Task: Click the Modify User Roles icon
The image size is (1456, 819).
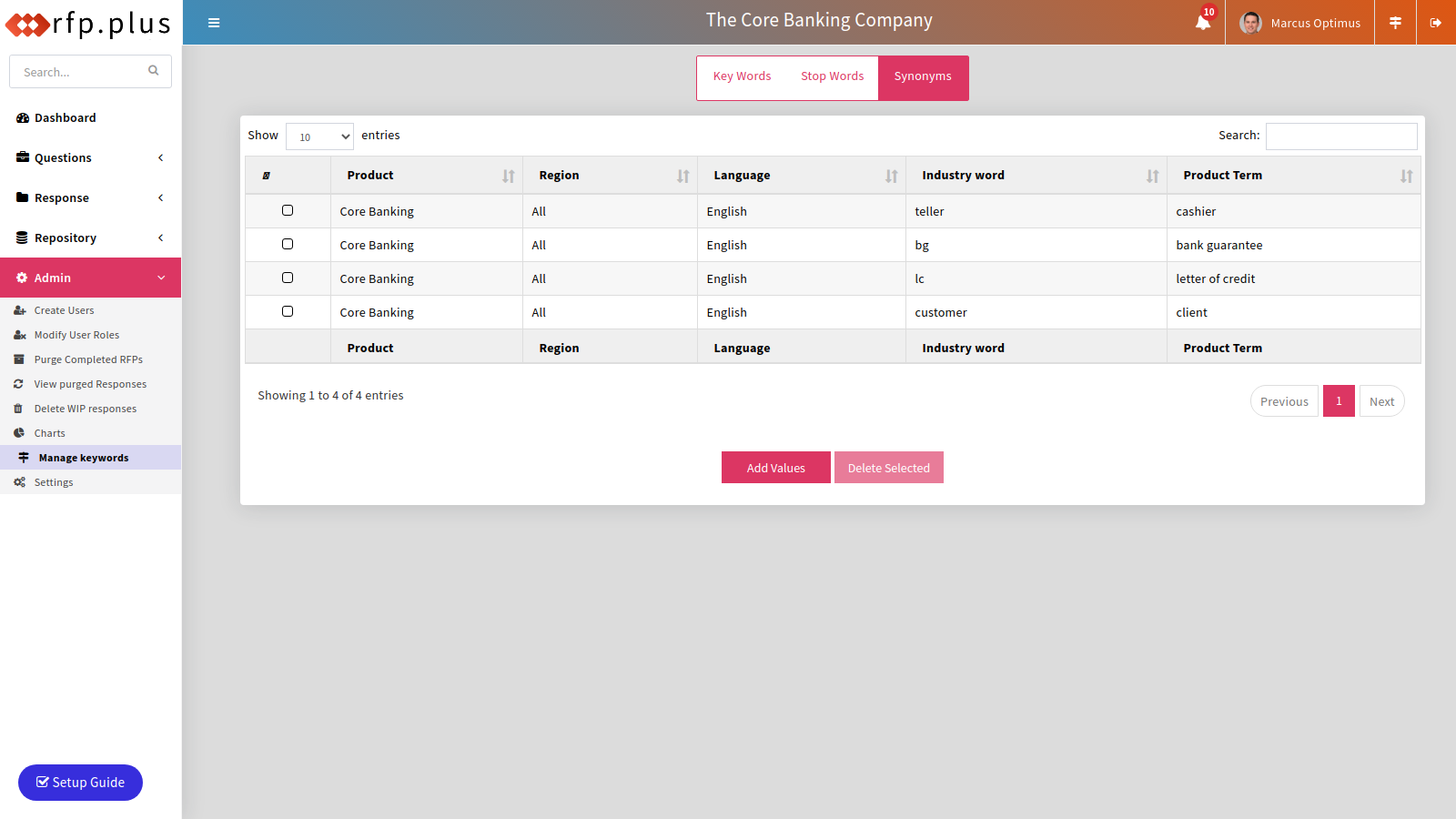Action: click(x=19, y=335)
